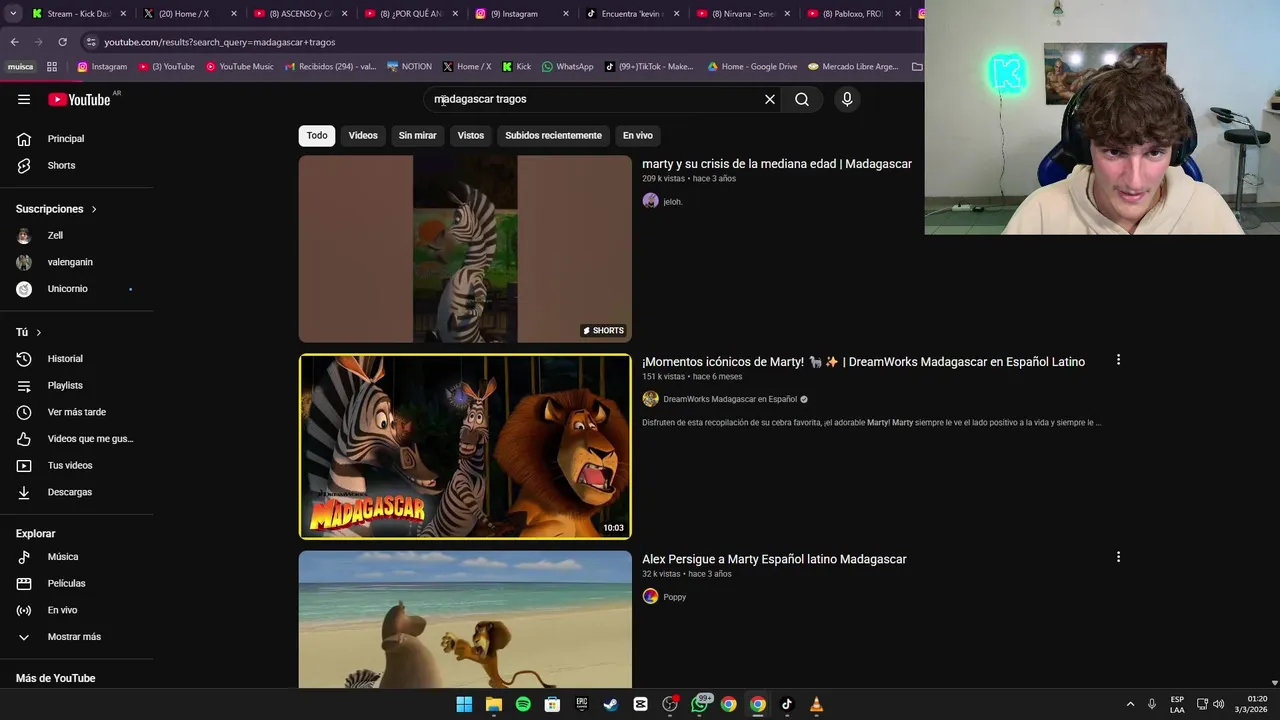Open the YouTube Music bookmark
Viewport: 1280px width, 720px height.
(240, 67)
